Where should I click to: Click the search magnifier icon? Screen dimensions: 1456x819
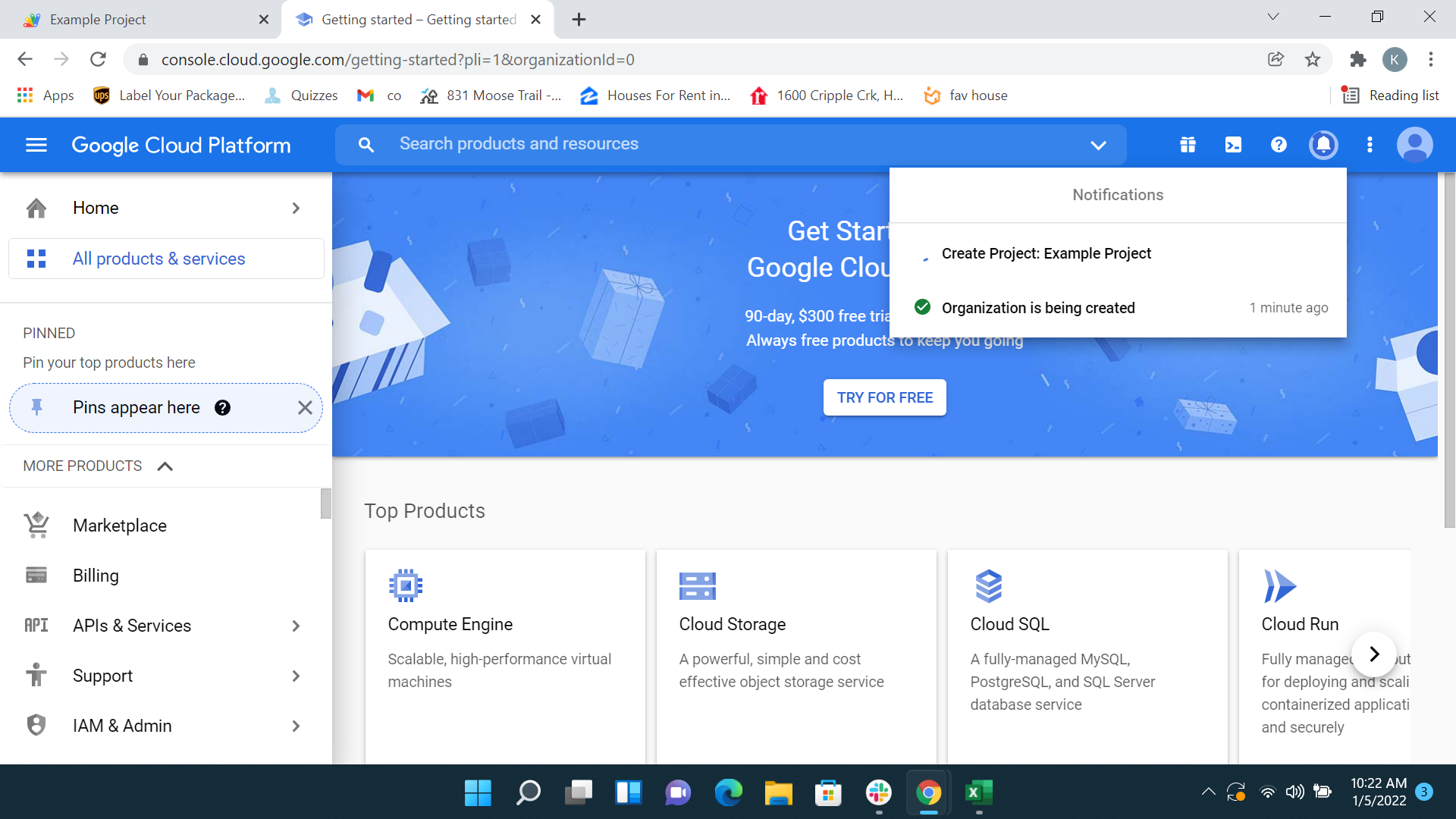(366, 145)
